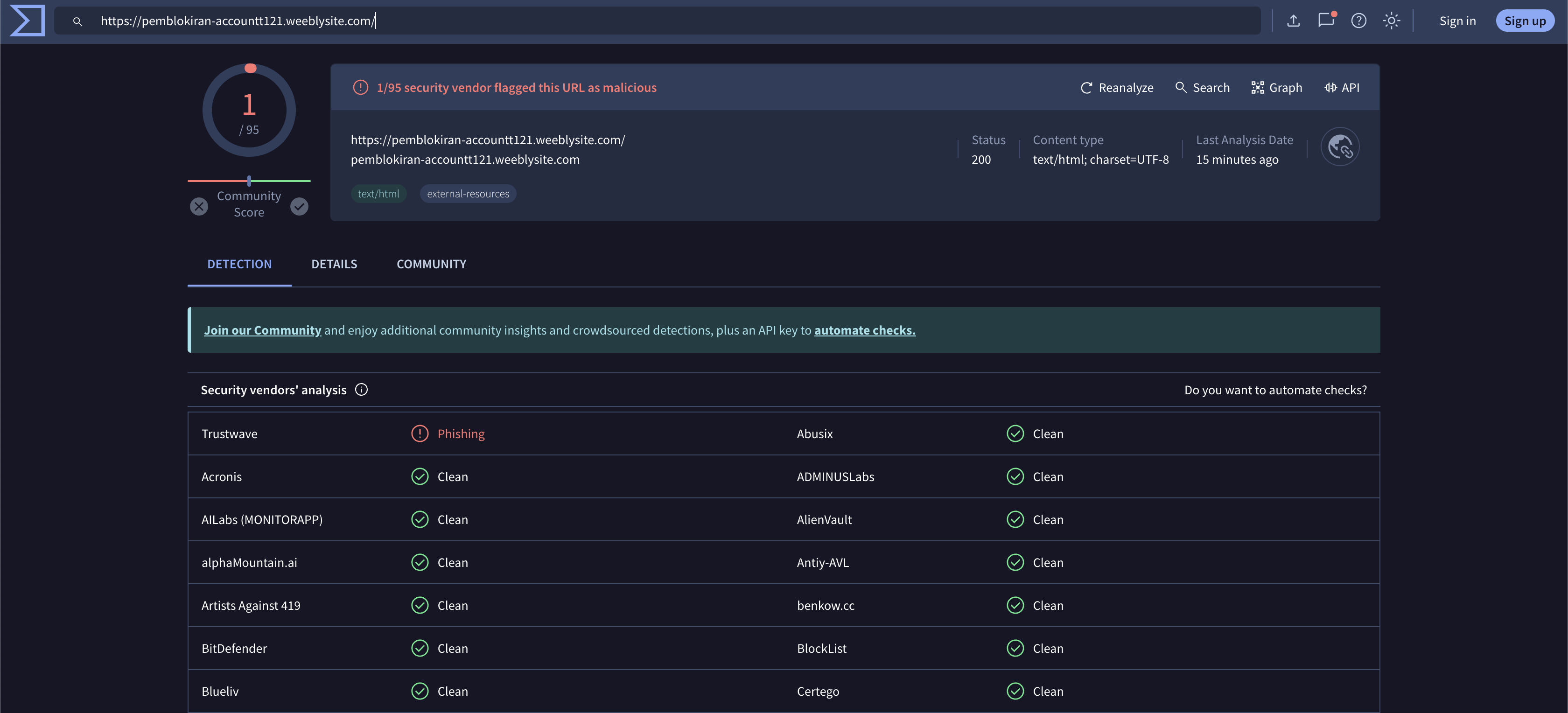1568x713 pixels.
Task: Click Reanalyze to rescan the URL
Action: (x=1117, y=88)
